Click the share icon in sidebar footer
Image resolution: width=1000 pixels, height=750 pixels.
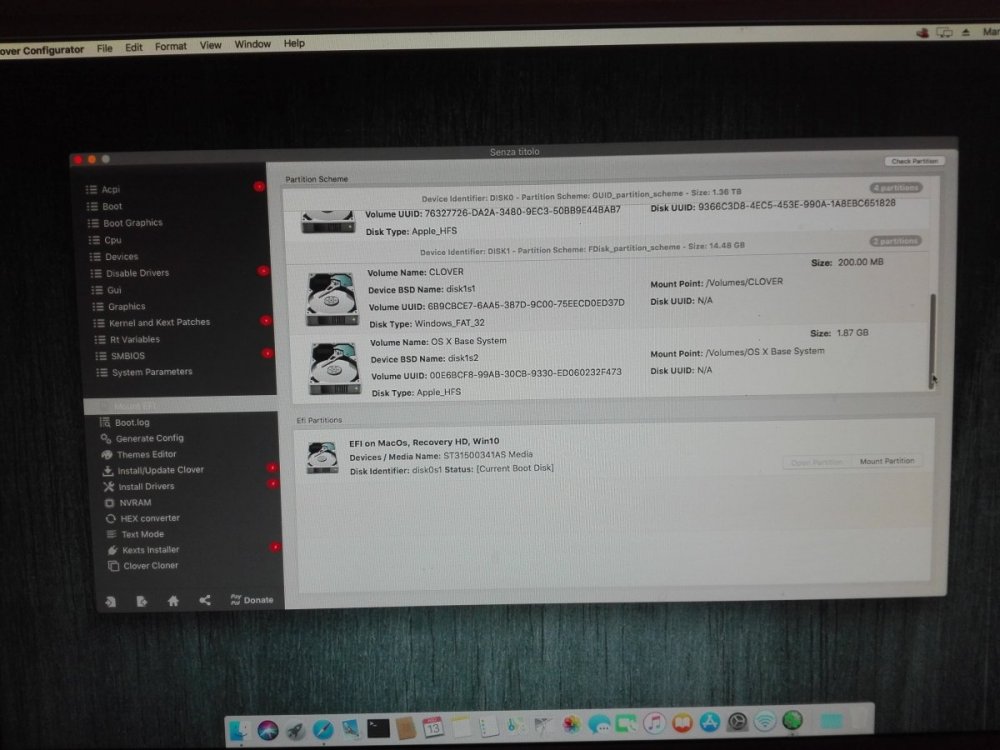205,600
